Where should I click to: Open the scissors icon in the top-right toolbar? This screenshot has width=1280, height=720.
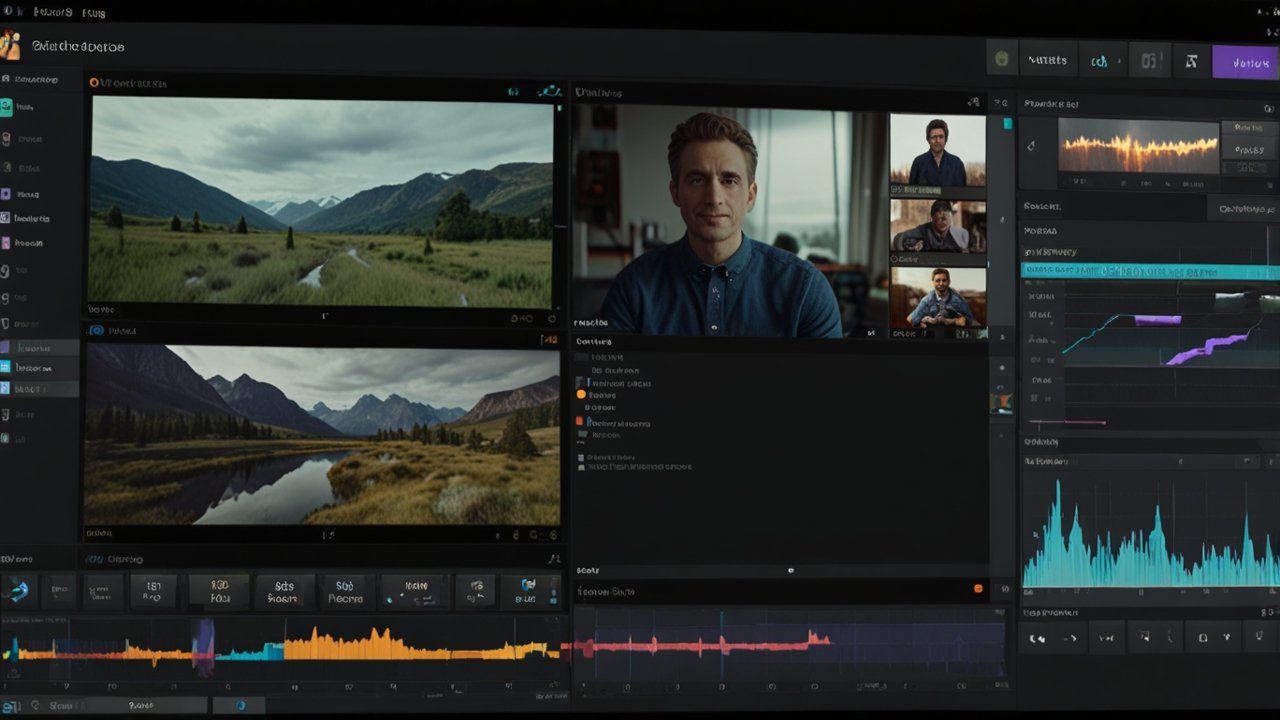1190,60
